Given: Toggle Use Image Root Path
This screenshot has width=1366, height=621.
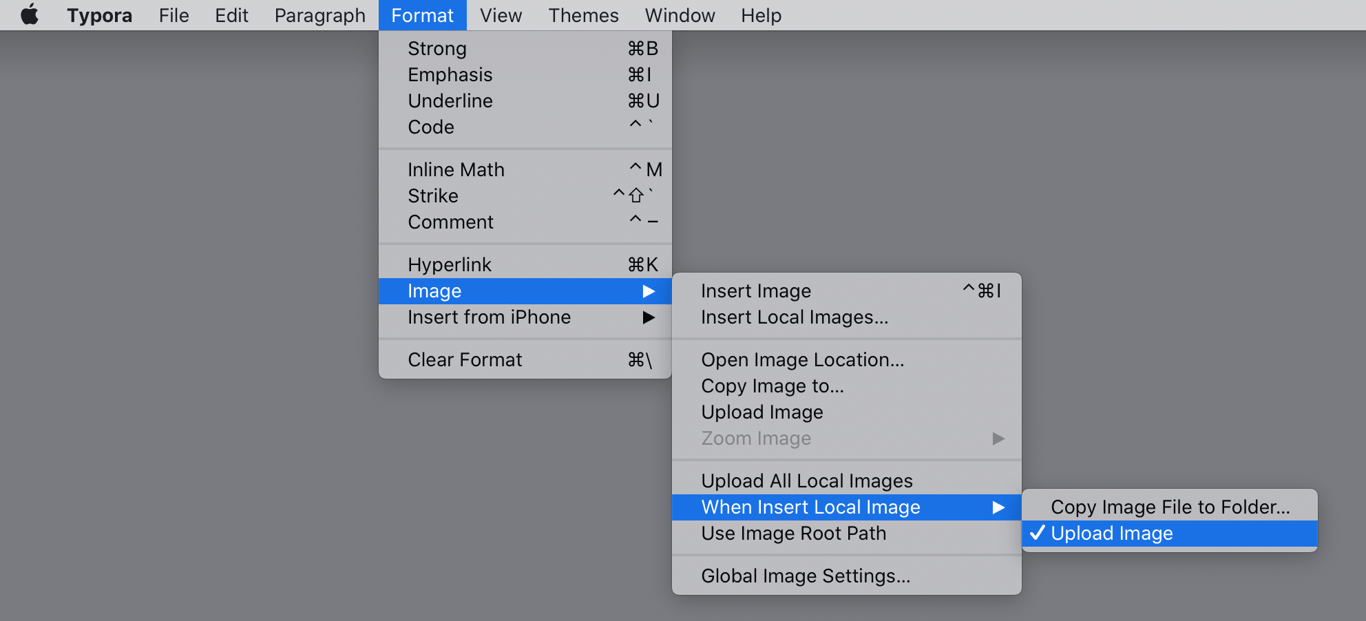Looking at the screenshot, I should [x=793, y=533].
